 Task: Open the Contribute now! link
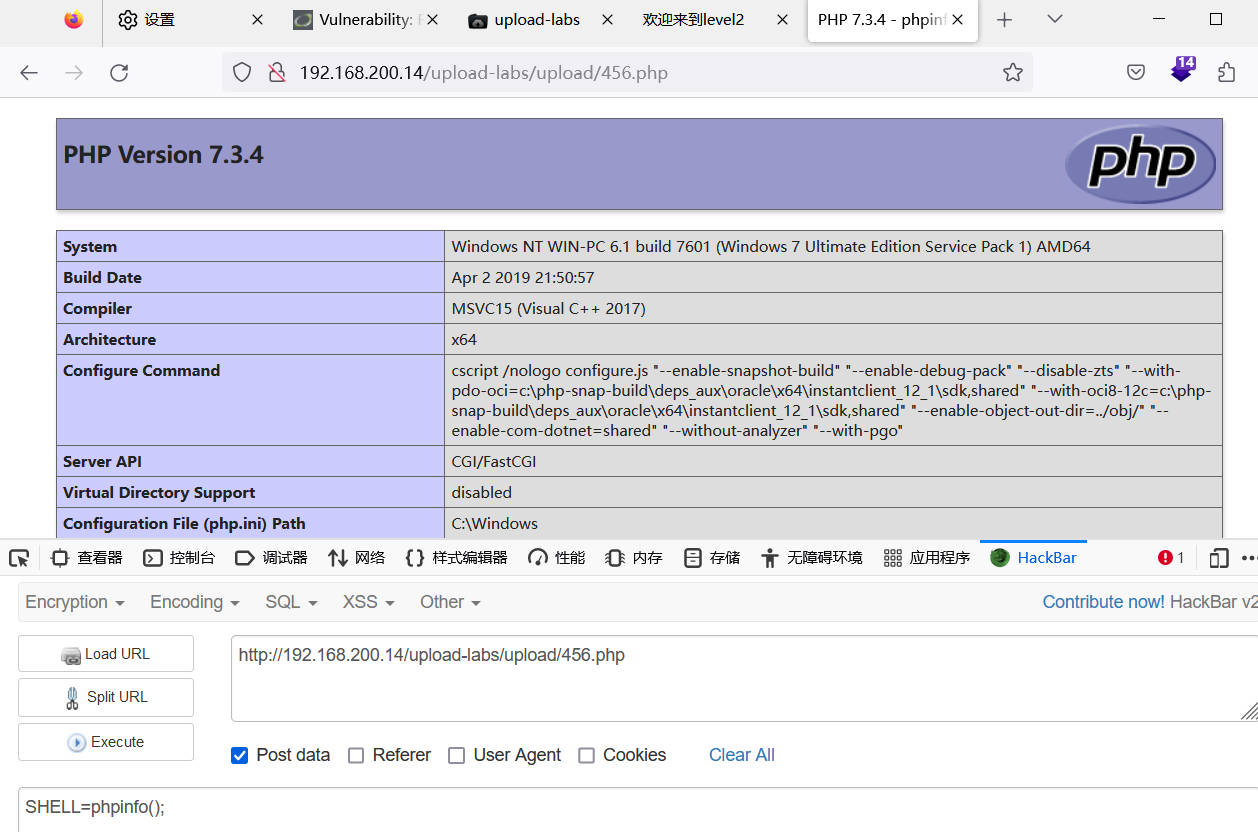tap(1103, 602)
